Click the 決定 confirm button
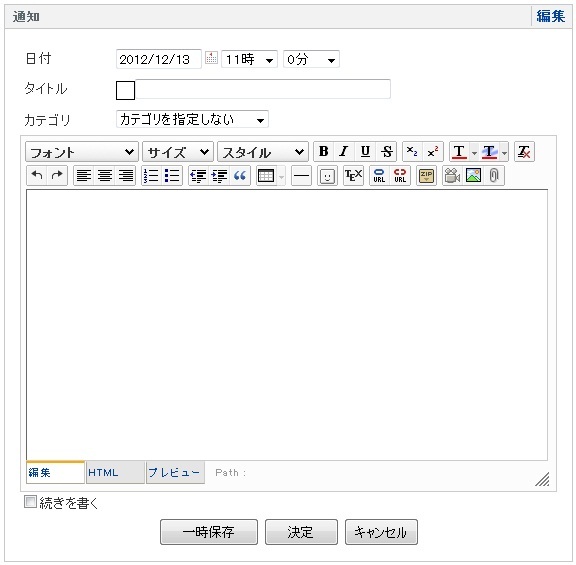This screenshot has width=576, height=565. pos(301,532)
